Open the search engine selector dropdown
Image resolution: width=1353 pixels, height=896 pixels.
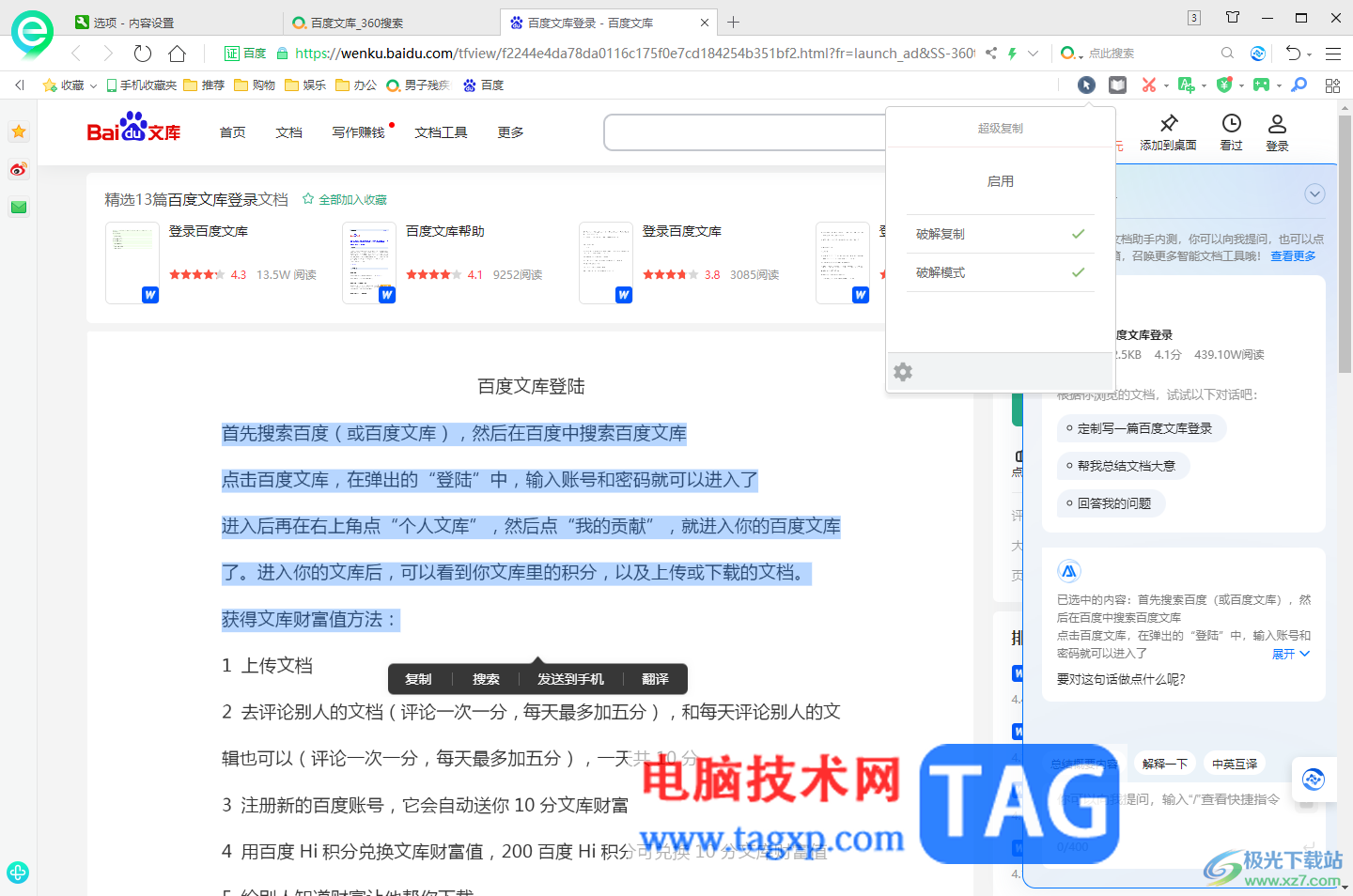[x=1071, y=54]
